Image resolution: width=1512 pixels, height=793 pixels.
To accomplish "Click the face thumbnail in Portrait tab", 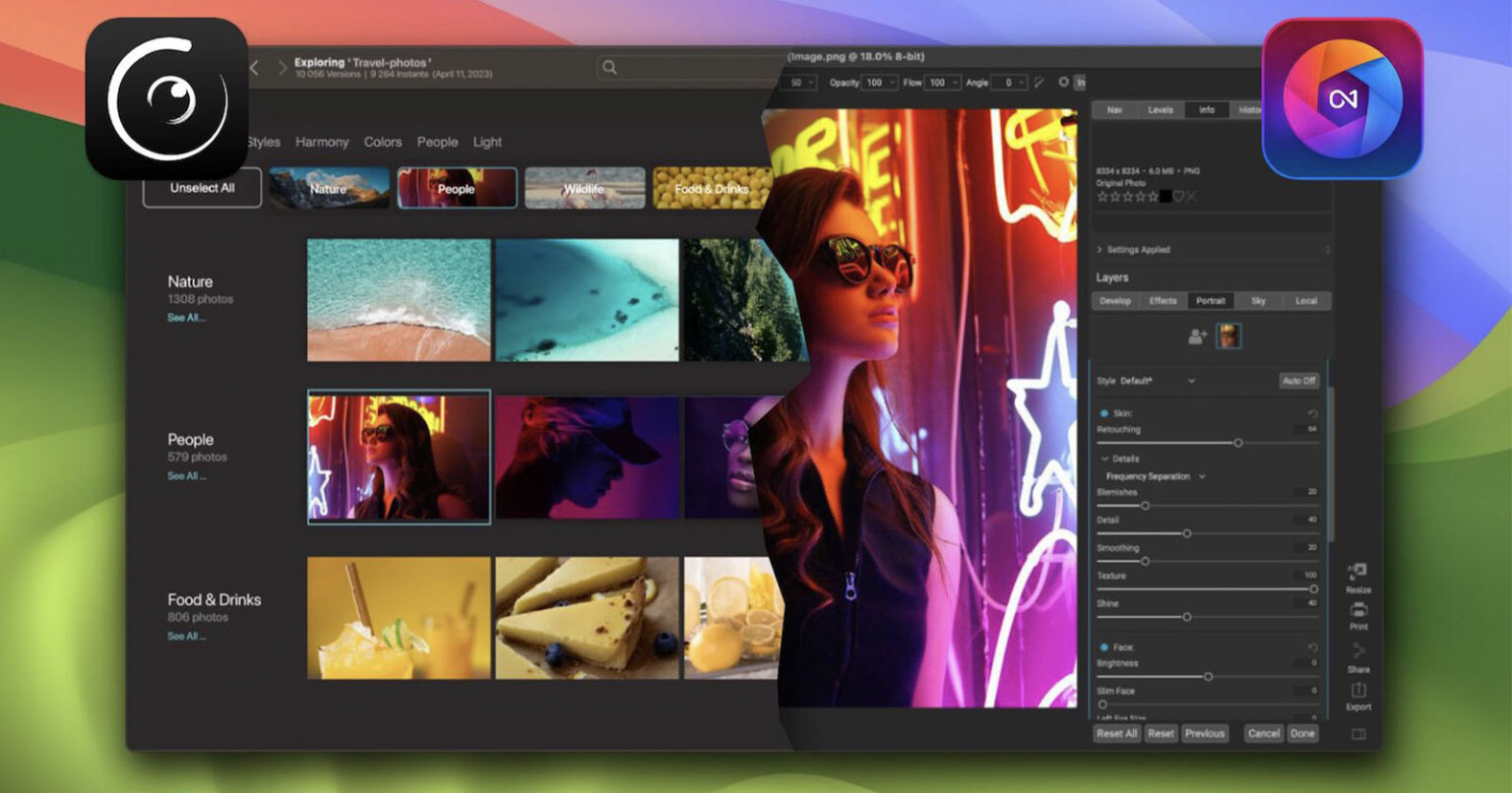I will pyautogui.click(x=1228, y=336).
